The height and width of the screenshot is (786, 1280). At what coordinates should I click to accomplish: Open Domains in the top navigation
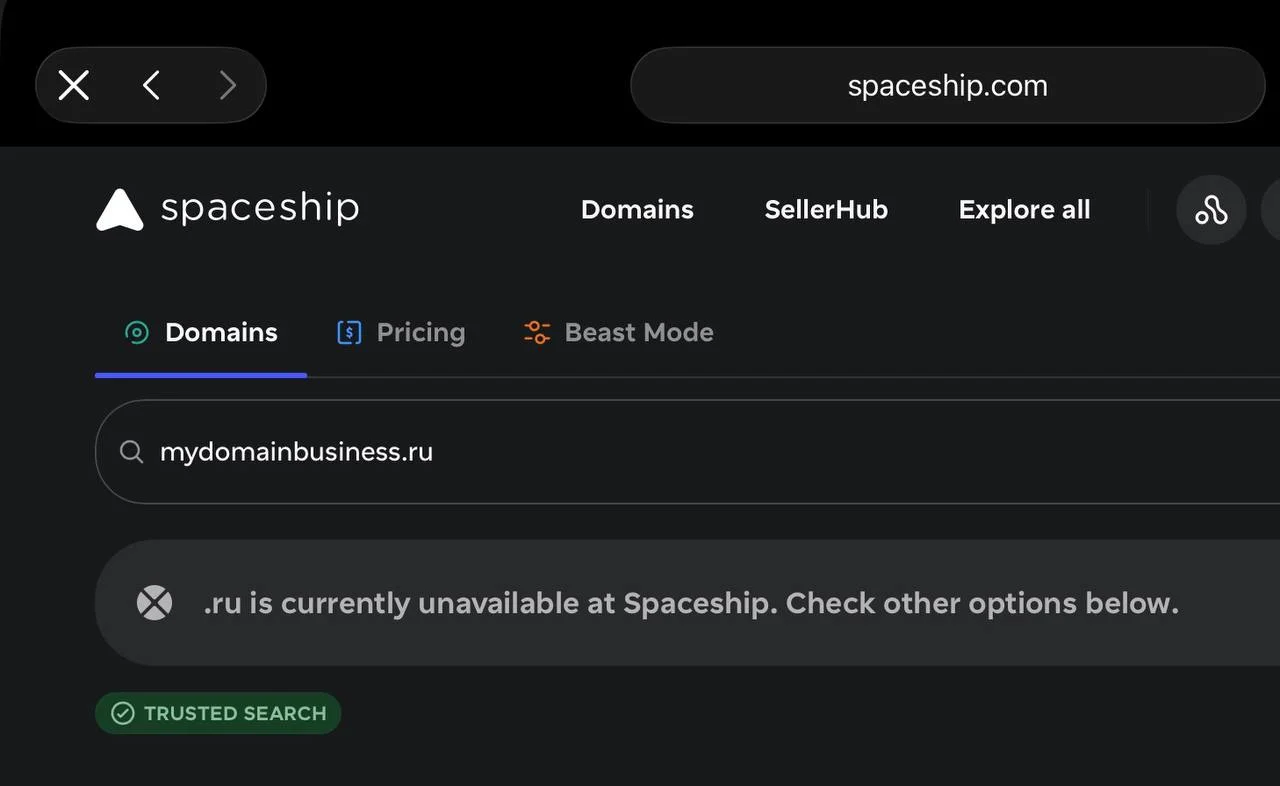click(x=637, y=210)
